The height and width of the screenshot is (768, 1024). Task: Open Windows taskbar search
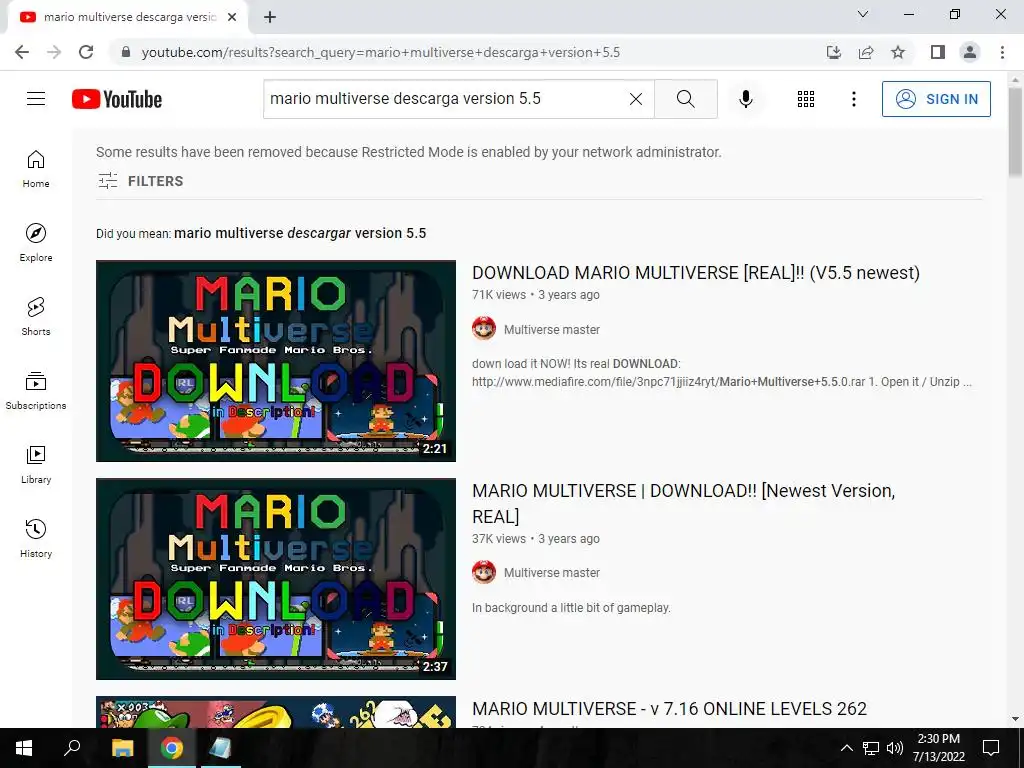(x=72, y=748)
